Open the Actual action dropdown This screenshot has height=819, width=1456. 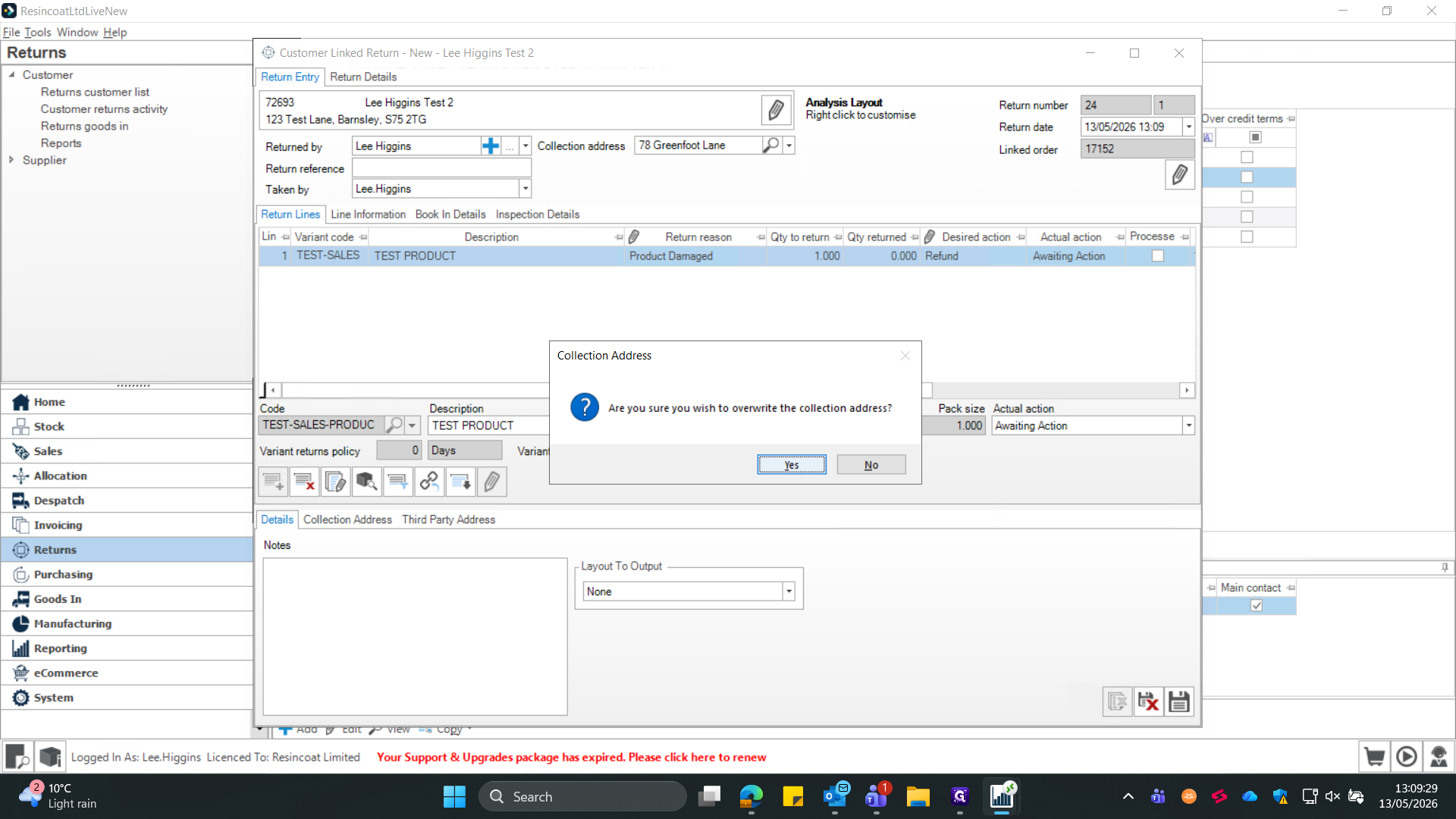(x=1188, y=425)
